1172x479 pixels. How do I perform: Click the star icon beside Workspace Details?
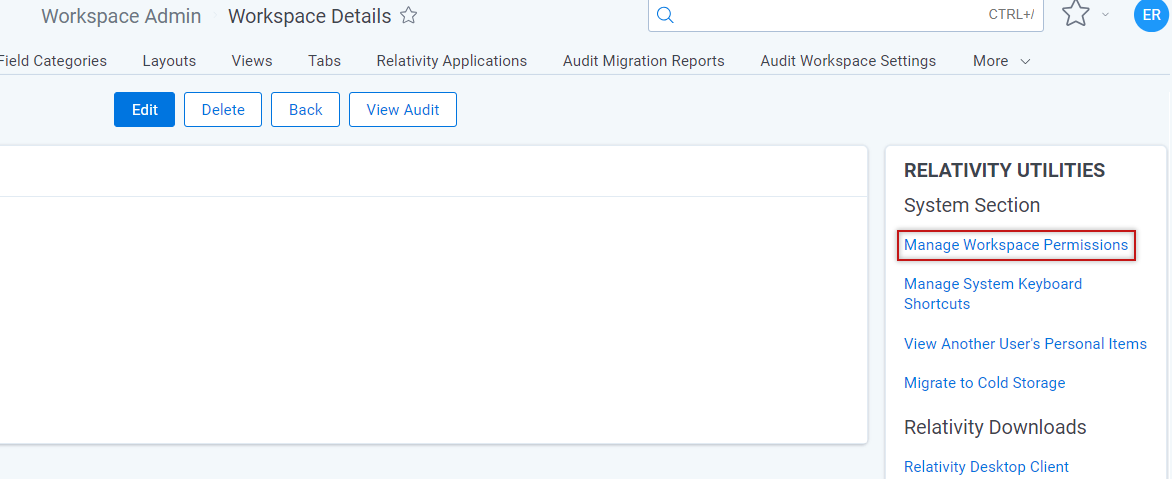coord(408,16)
